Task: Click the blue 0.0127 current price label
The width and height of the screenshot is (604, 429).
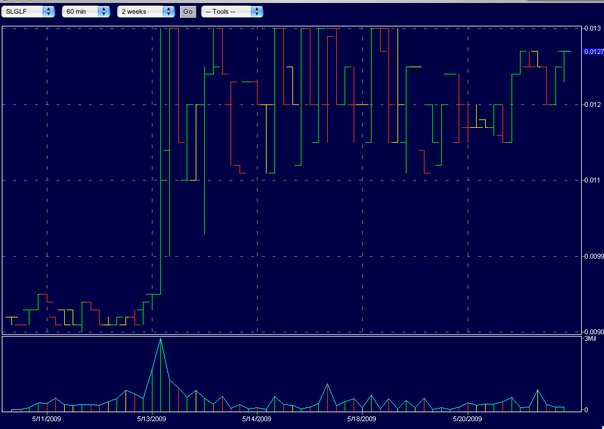Action: coord(591,50)
